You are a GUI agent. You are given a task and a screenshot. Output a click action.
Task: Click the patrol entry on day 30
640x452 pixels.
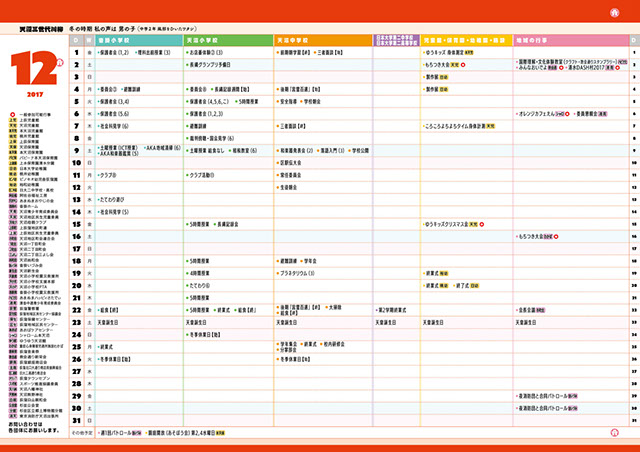(548, 408)
